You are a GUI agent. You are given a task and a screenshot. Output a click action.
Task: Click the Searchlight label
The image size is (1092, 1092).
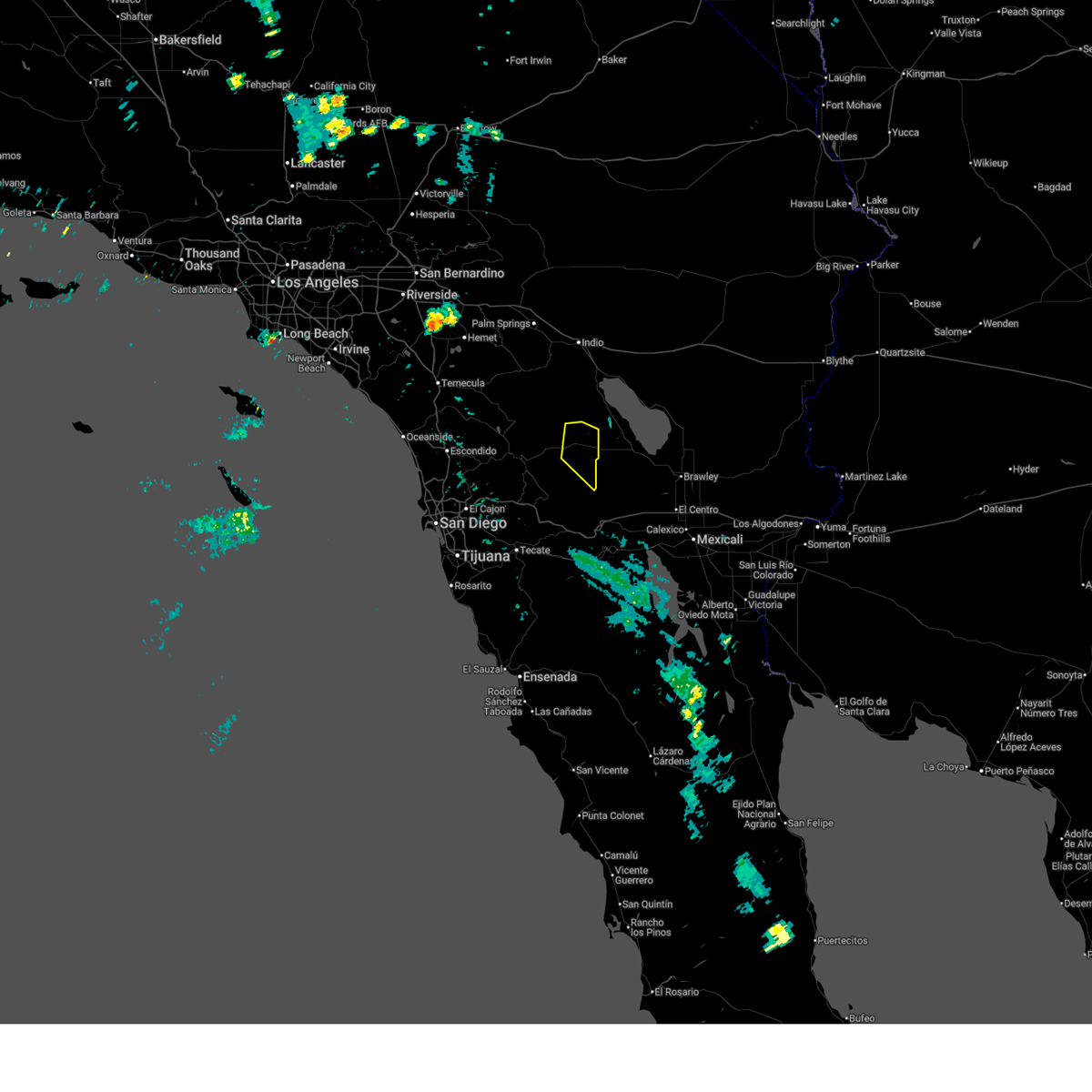(800, 24)
